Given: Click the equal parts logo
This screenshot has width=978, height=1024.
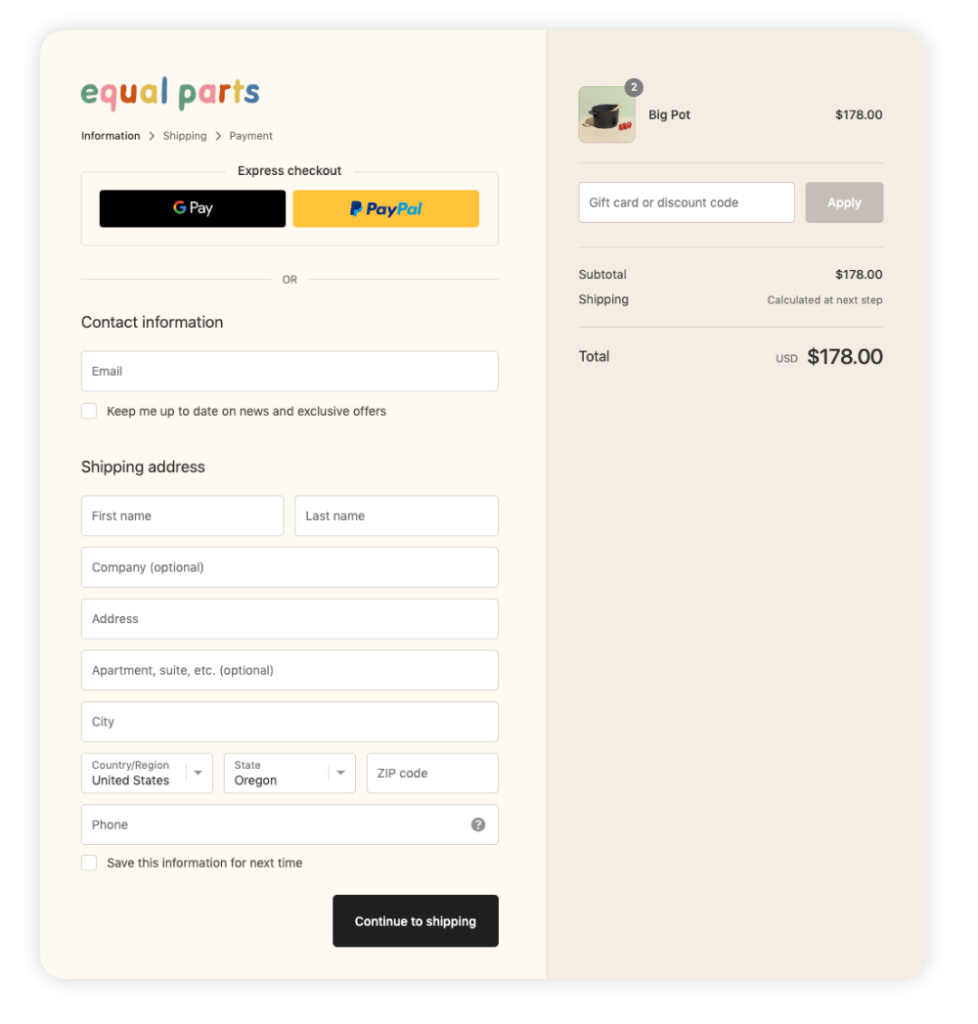Looking at the screenshot, I should [170, 93].
